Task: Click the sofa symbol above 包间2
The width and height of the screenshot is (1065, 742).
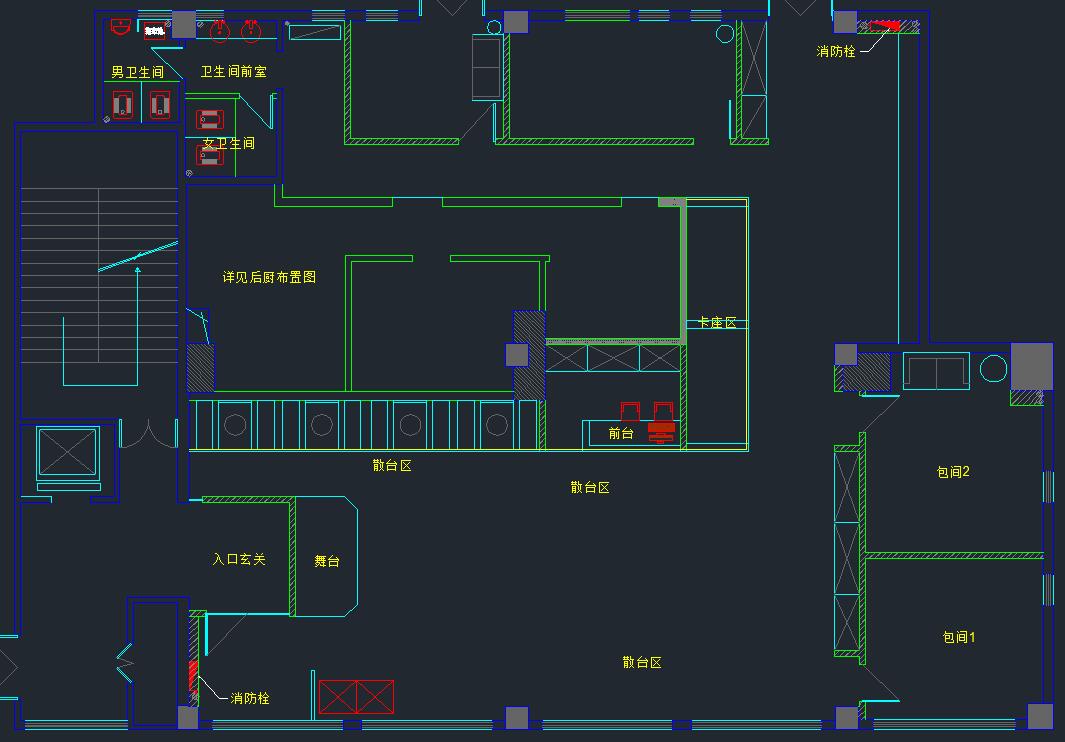Action: click(x=935, y=371)
